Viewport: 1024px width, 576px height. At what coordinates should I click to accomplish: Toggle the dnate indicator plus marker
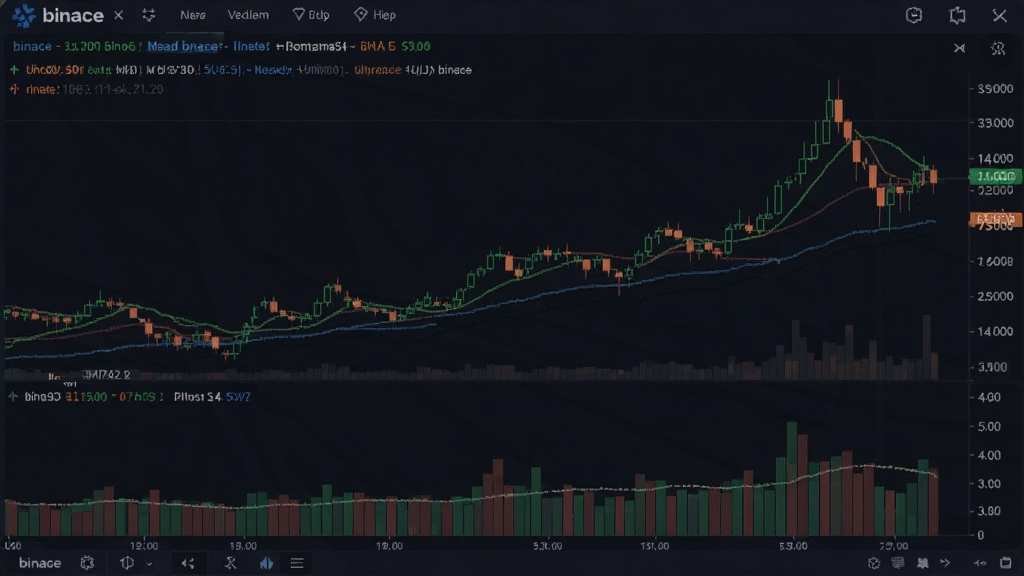(14, 89)
